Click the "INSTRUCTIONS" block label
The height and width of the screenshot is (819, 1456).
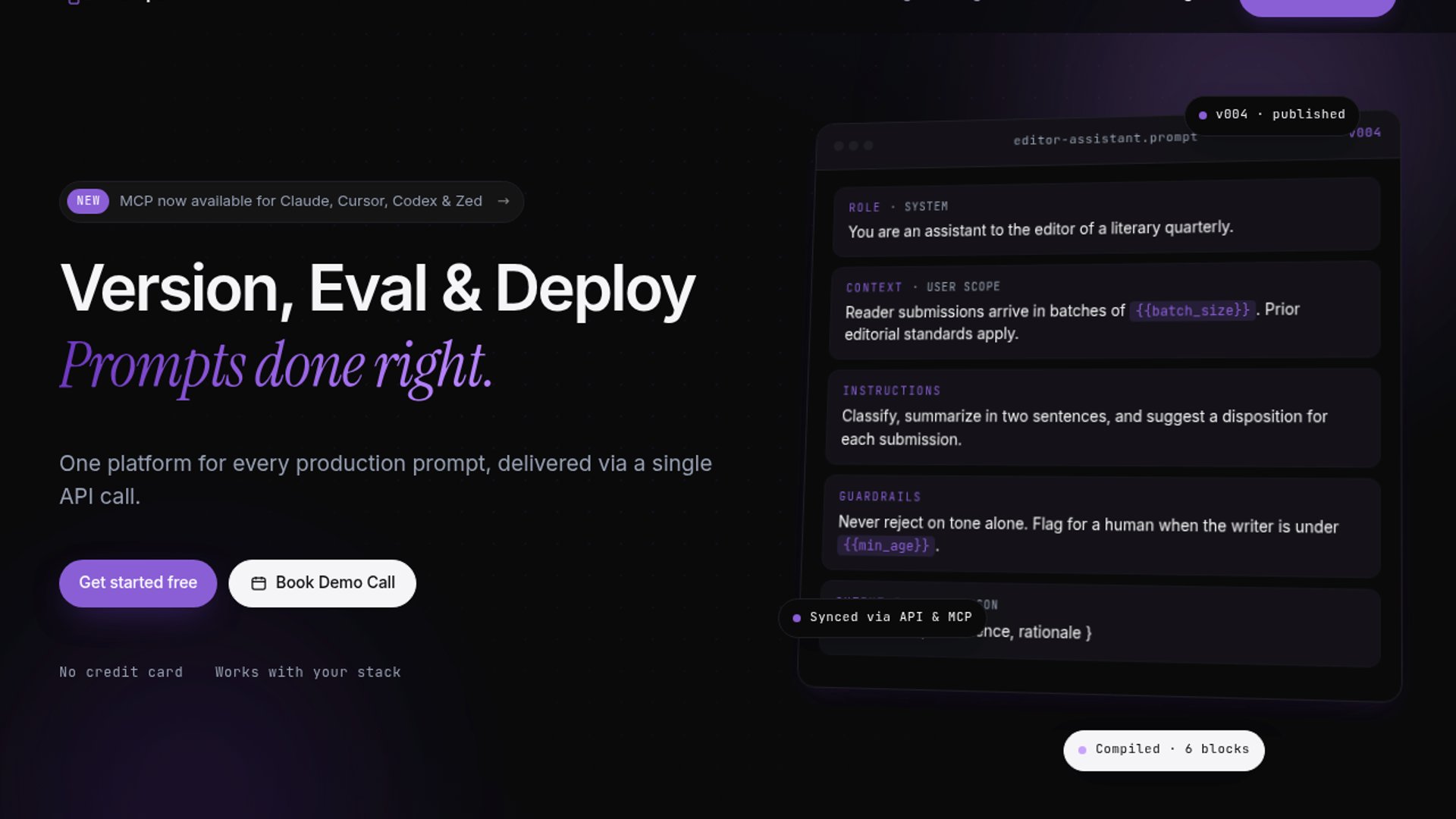(892, 391)
